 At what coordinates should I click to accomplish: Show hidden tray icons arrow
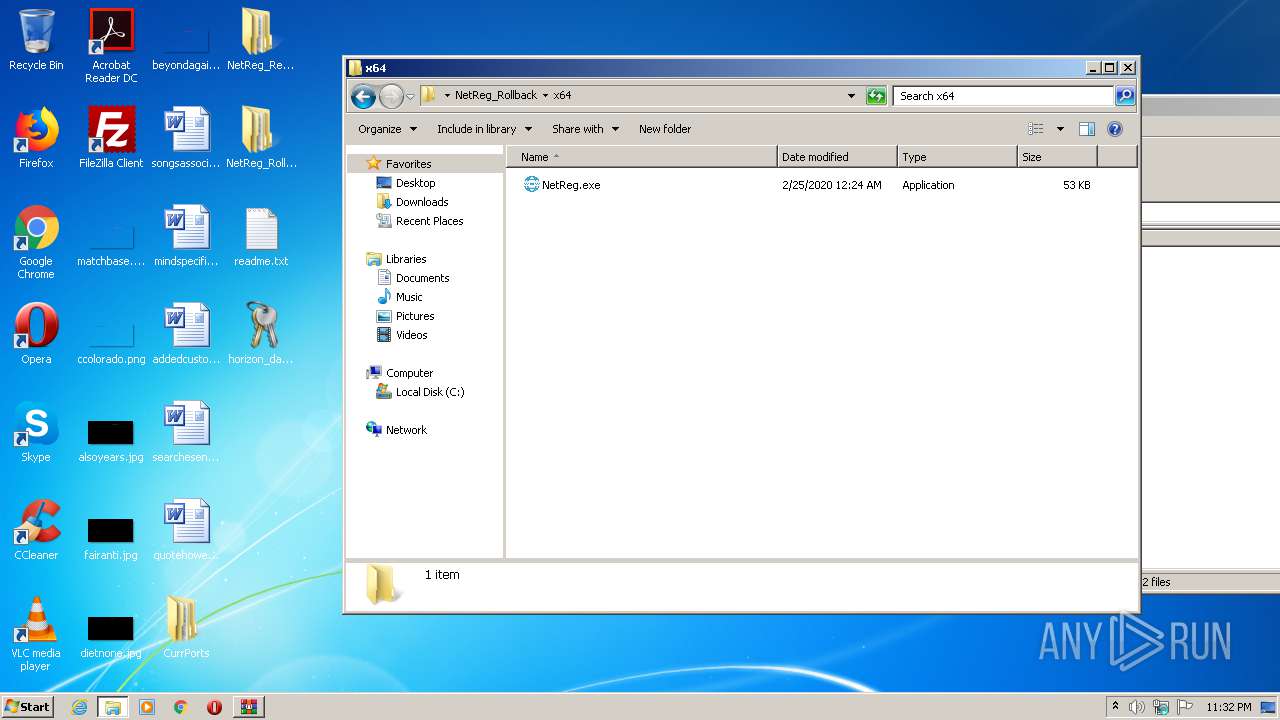1116,706
